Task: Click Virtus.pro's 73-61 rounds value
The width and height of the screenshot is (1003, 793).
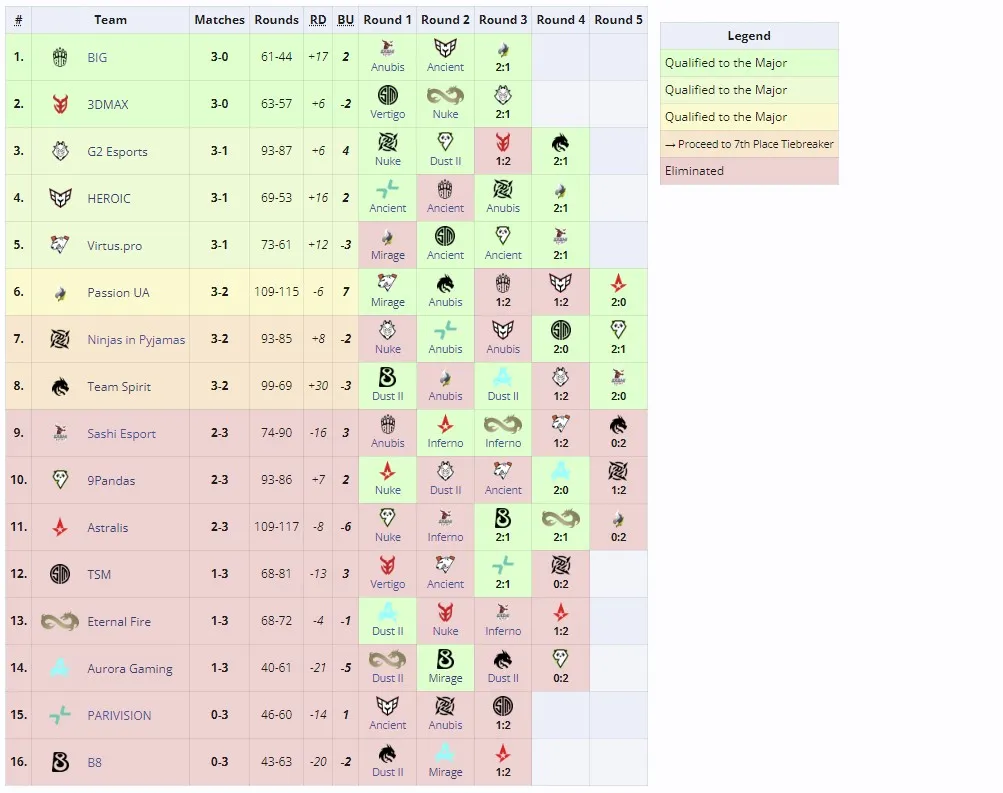Action: (x=276, y=245)
